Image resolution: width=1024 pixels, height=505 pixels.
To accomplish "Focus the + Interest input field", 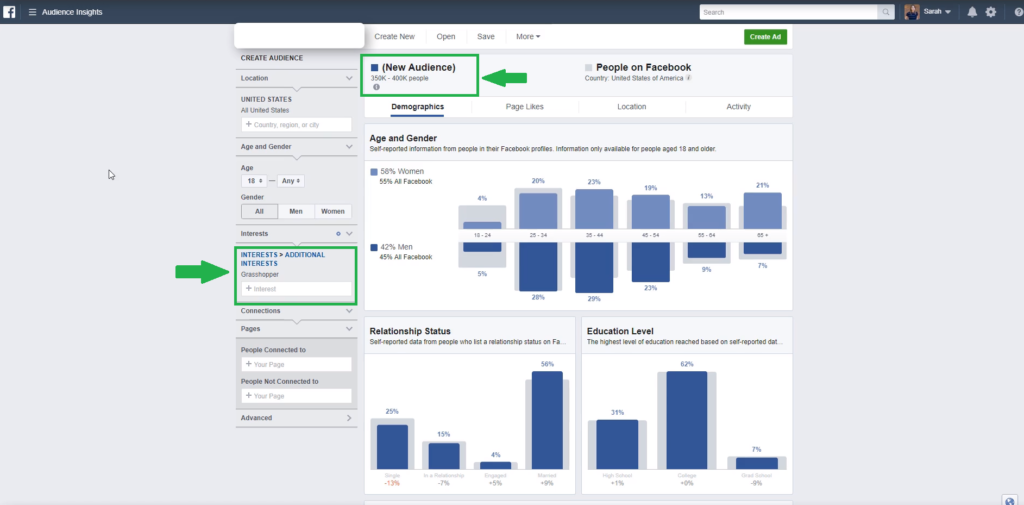I will [296, 289].
